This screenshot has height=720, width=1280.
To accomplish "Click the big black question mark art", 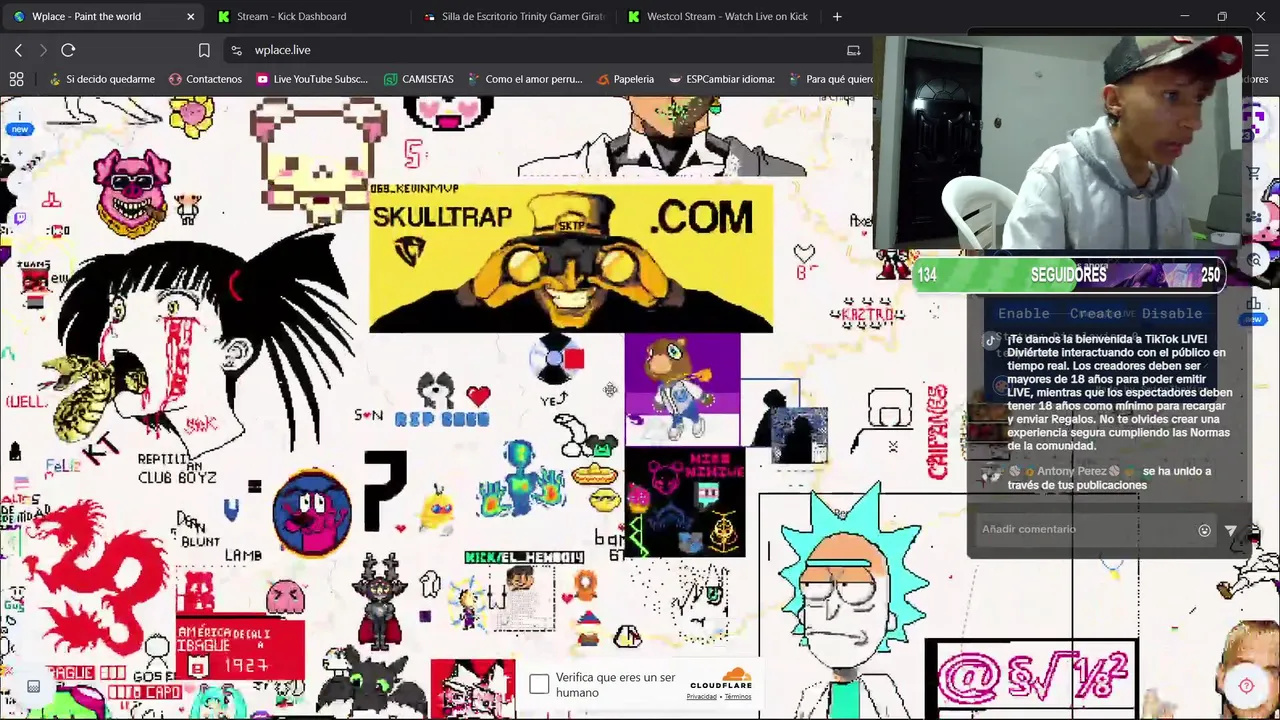I will 385,490.
